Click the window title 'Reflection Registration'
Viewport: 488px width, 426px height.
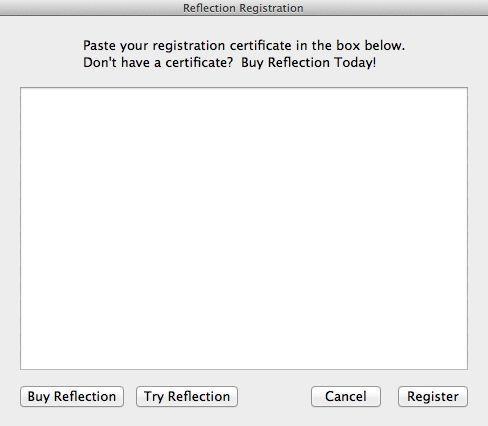tap(243, 8)
